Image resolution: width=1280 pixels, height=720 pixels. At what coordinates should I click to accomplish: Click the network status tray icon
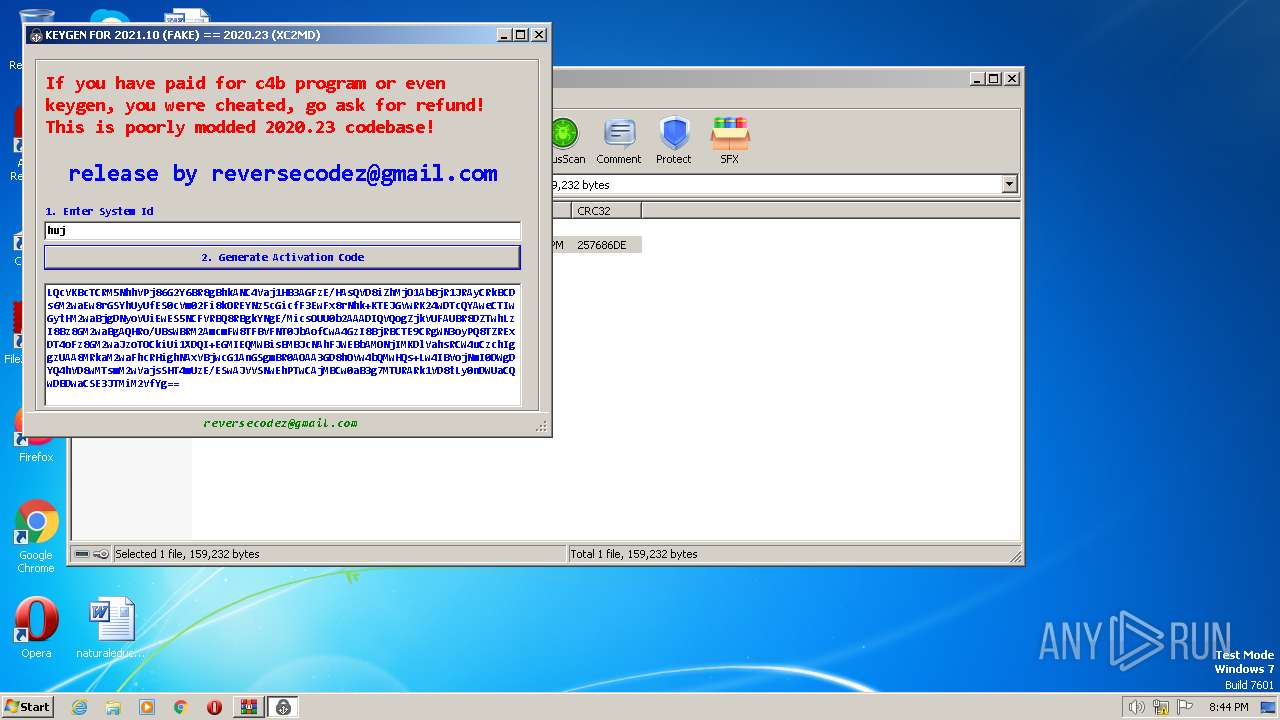tap(1161, 707)
